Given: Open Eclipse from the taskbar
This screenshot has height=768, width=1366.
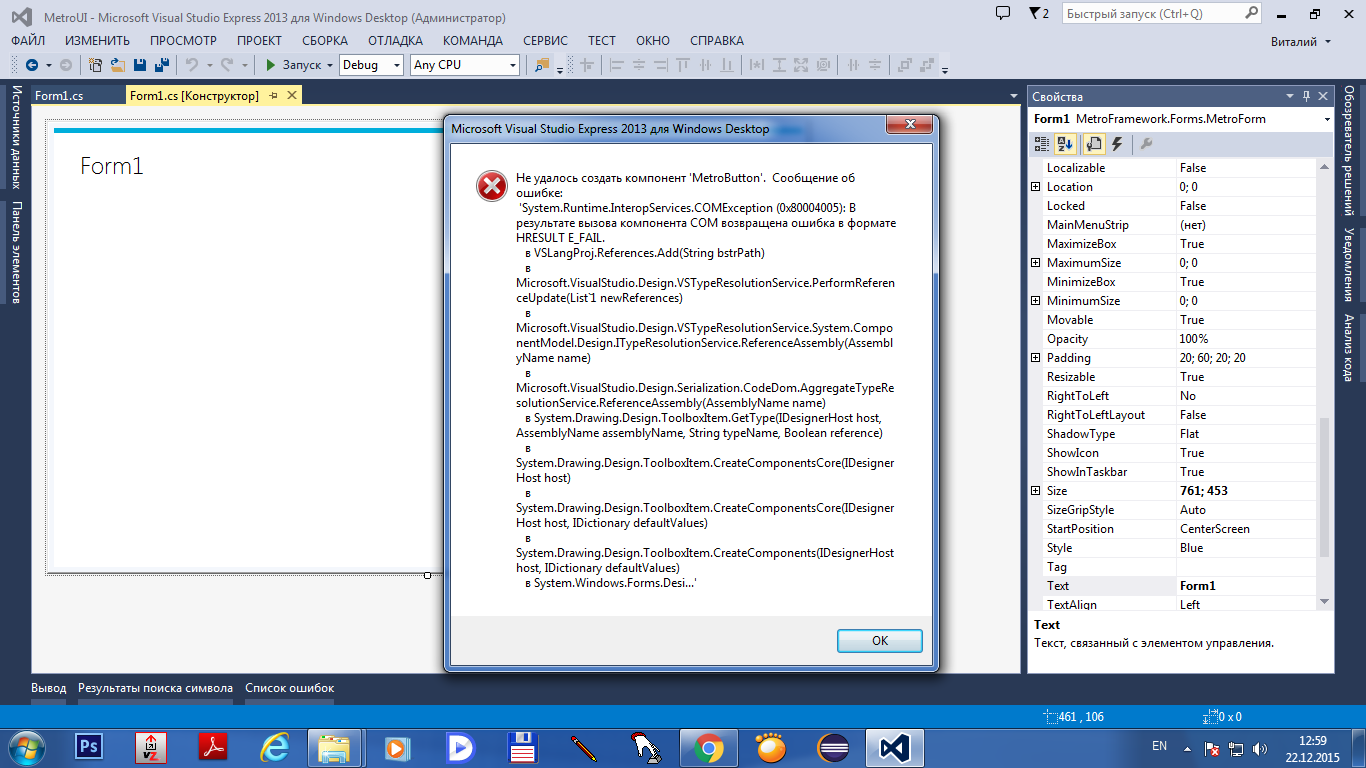Looking at the screenshot, I should pyautogui.click(x=833, y=747).
